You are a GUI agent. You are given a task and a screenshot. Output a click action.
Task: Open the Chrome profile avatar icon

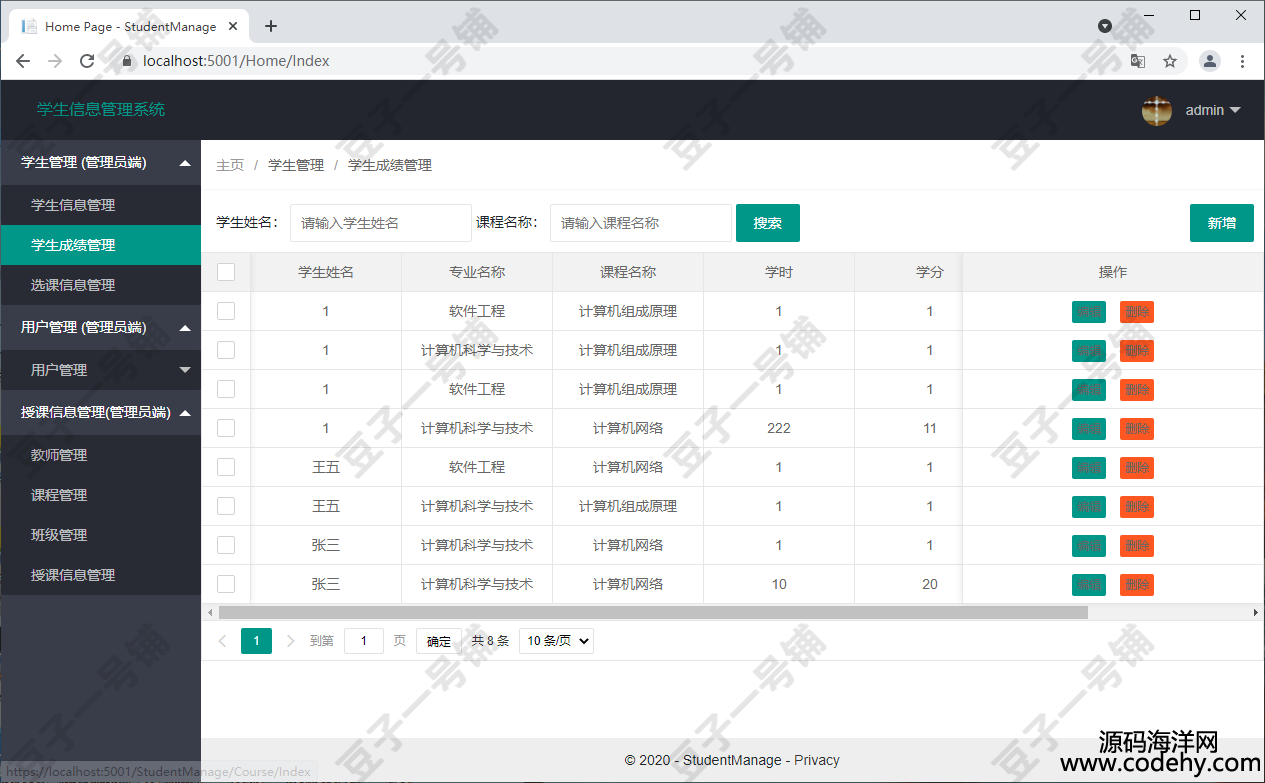[1210, 61]
